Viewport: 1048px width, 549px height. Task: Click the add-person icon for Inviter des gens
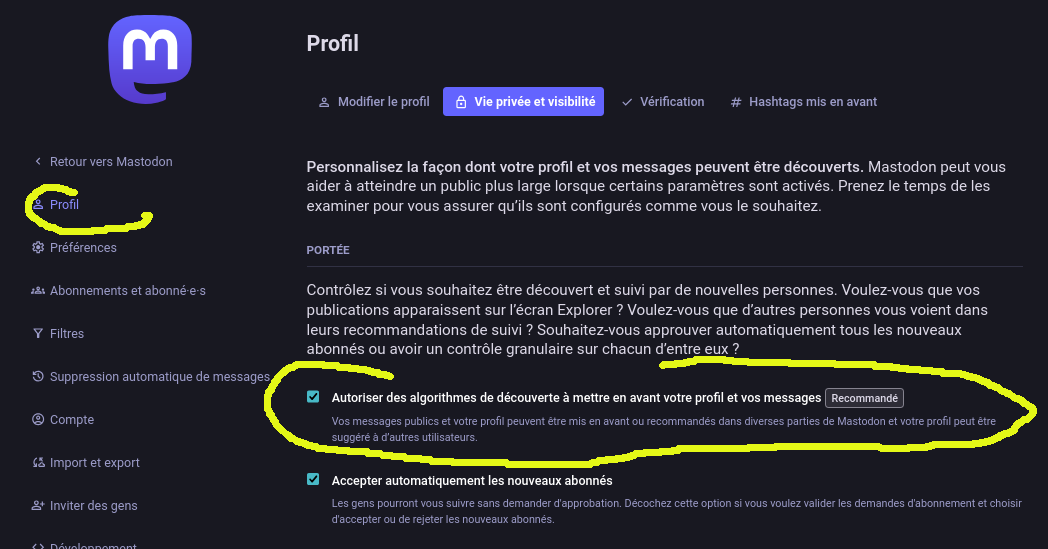click(38, 506)
